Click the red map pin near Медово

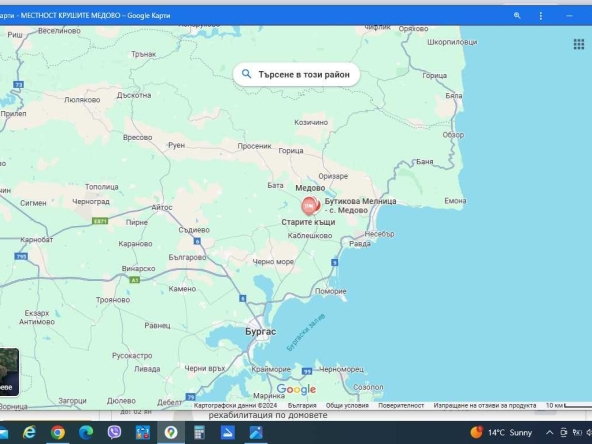pos(310,205)
